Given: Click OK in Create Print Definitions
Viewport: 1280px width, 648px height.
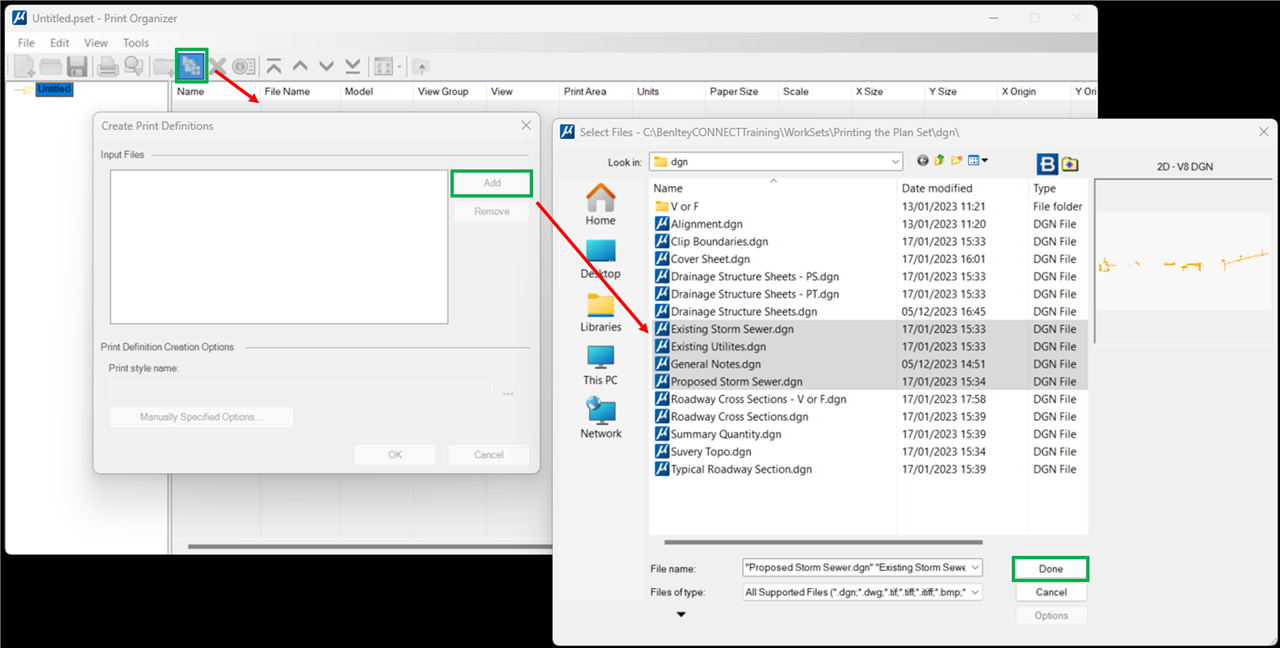Looking at the screenshot, I should pyautogui.click(x=395, y=455).
